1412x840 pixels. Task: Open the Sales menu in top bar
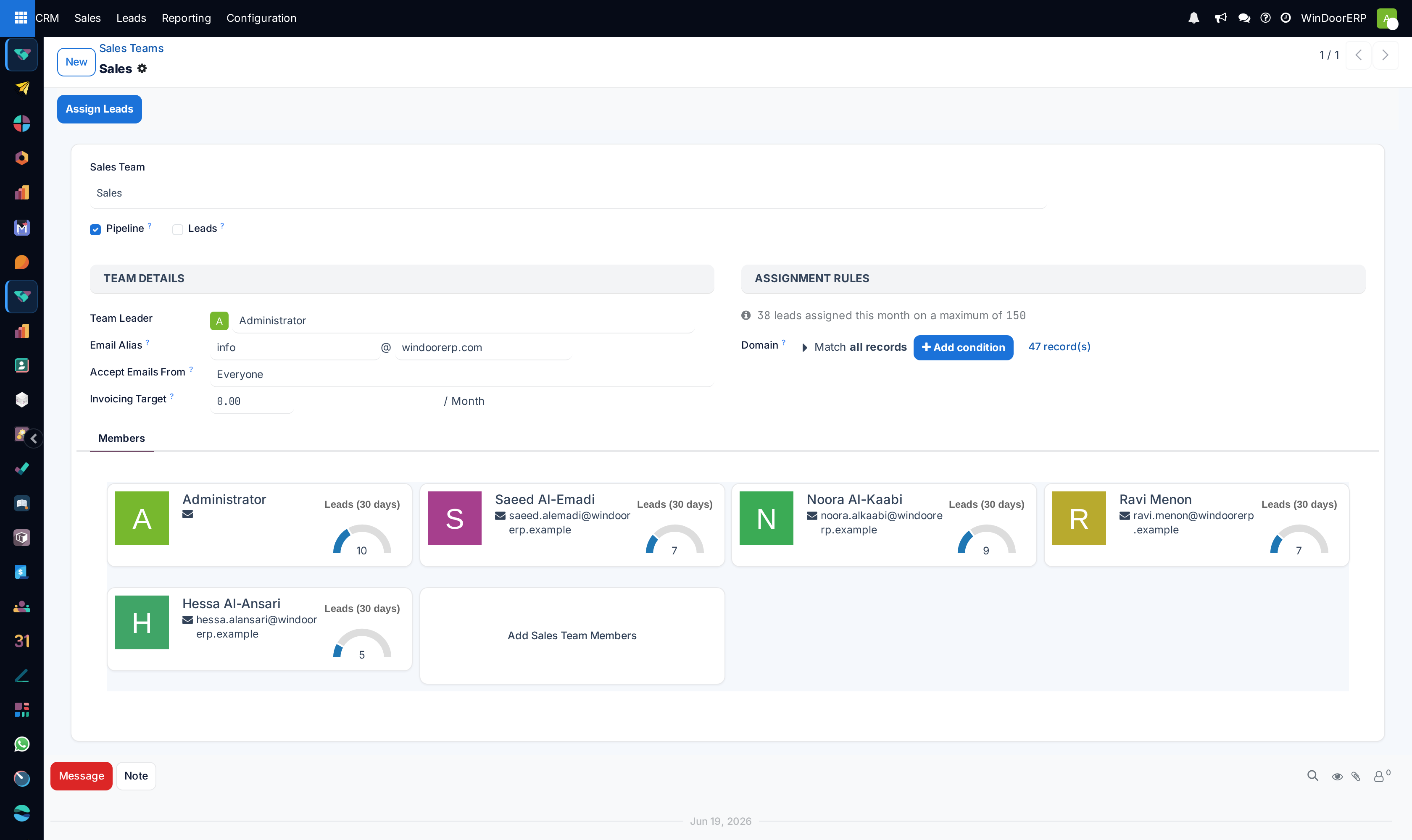[87, 18]
